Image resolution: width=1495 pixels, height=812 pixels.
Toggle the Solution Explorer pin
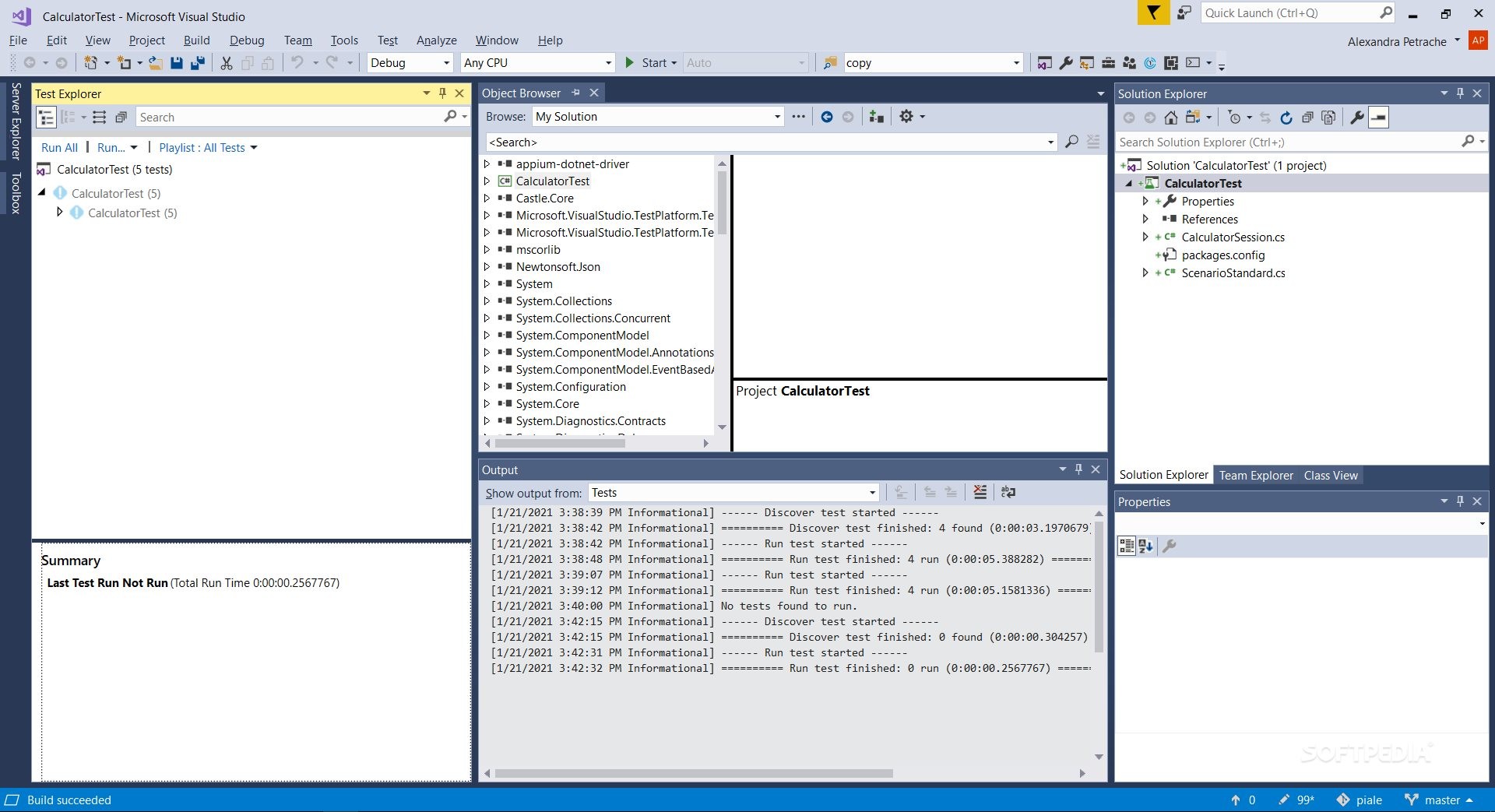pyautogui.click(x=1460, y=93)
